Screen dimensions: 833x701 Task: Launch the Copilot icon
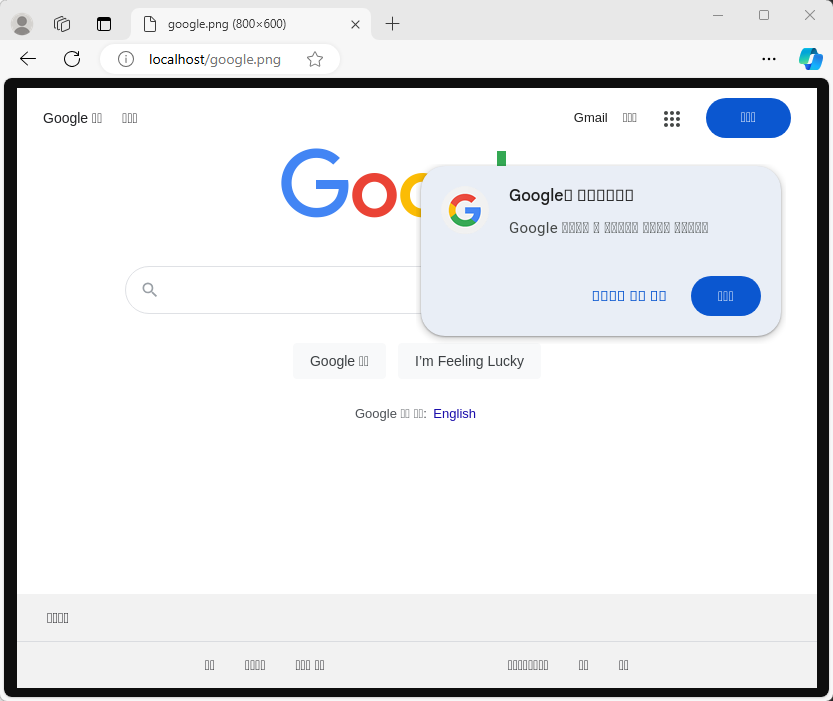pos(810,59)
